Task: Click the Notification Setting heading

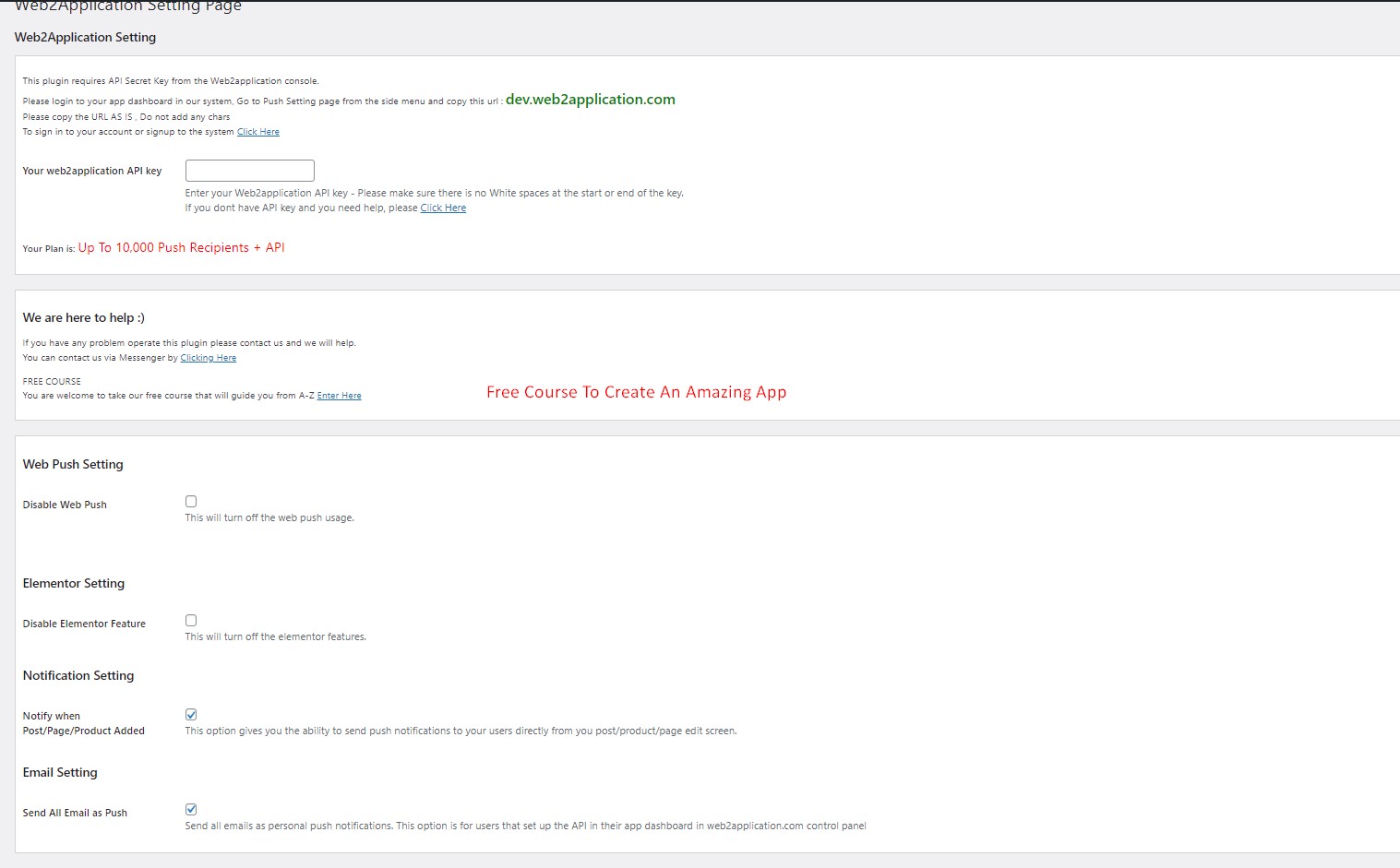Action: tap(78, 675)
